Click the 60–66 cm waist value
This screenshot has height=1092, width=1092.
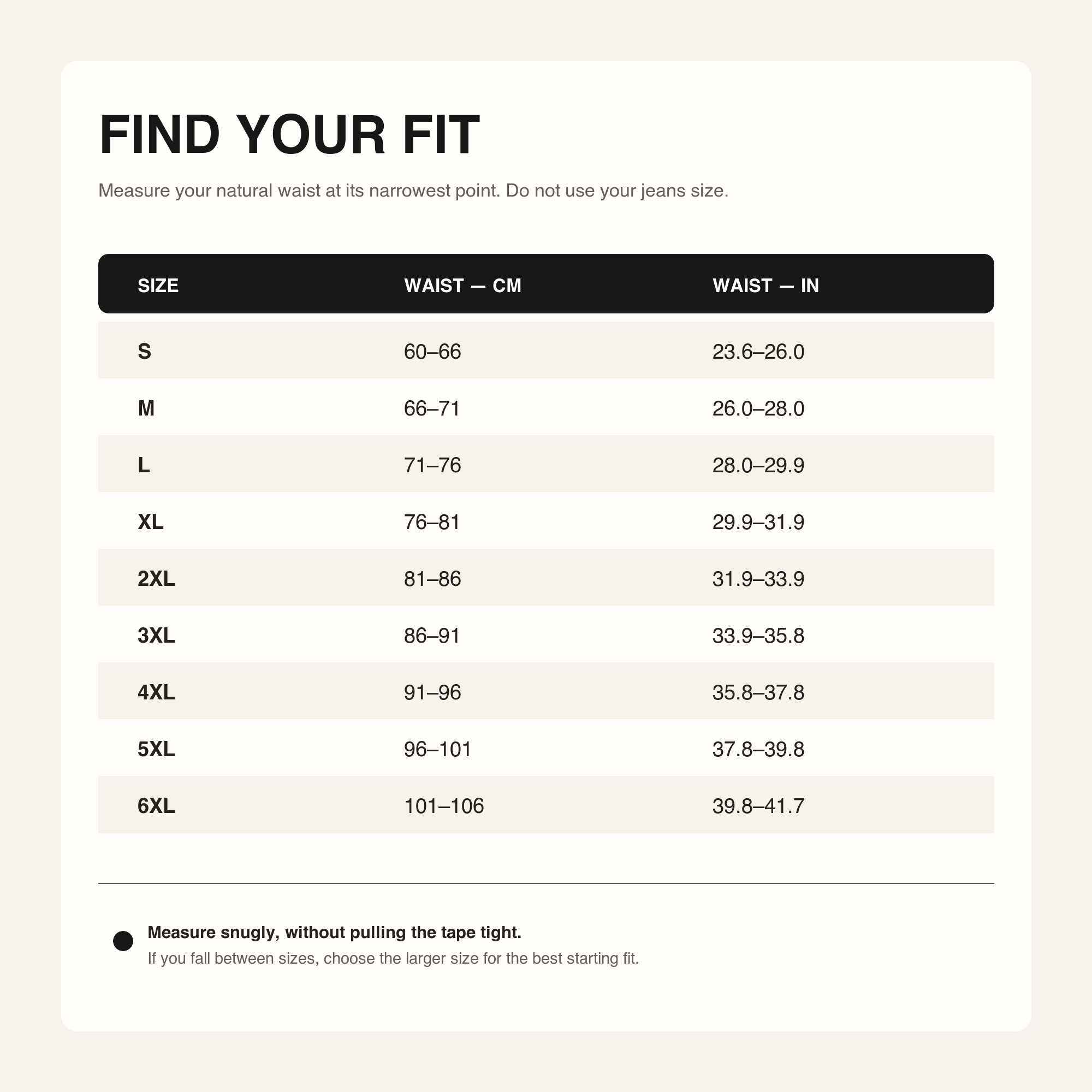click(x=432, y=352)
